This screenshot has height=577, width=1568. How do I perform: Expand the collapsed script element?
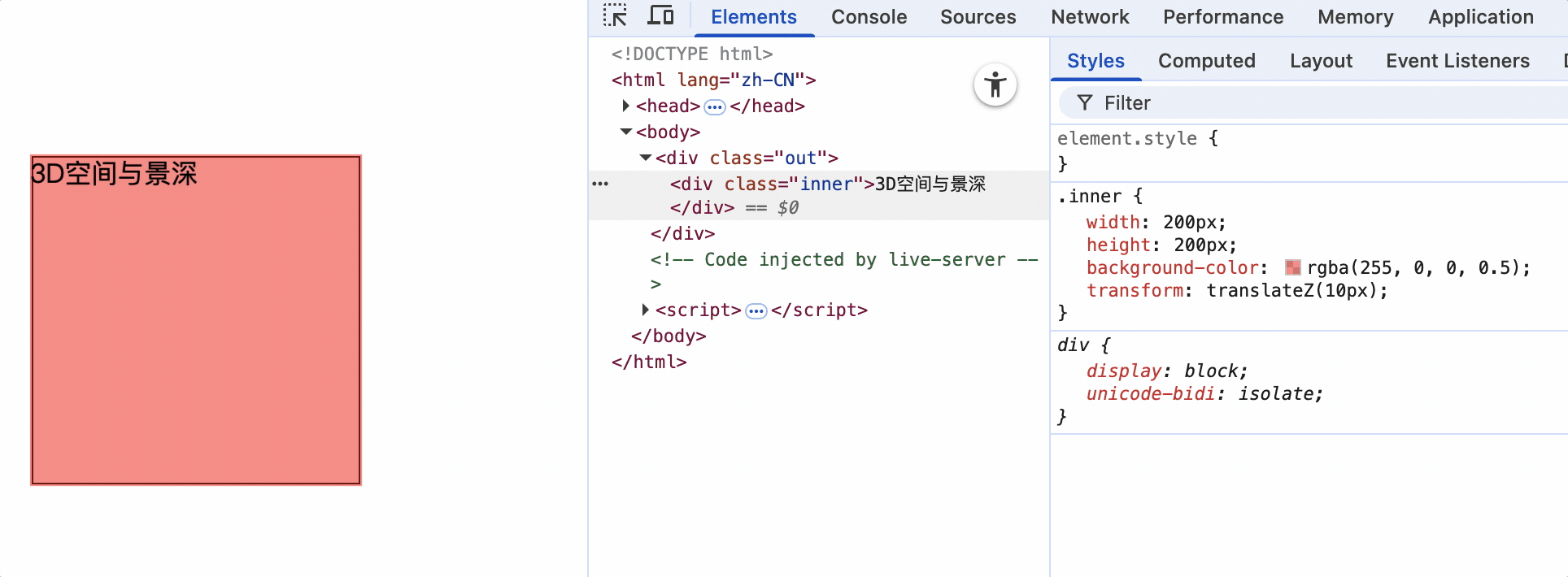tap(645, 310)
